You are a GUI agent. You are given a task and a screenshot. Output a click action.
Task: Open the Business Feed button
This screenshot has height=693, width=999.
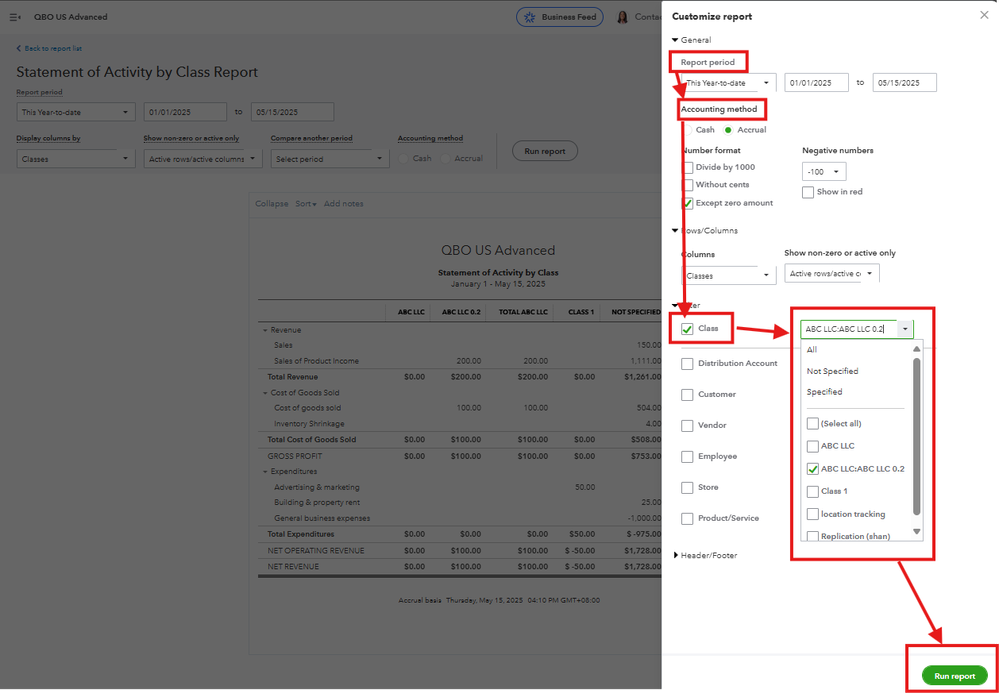point(559,17)
